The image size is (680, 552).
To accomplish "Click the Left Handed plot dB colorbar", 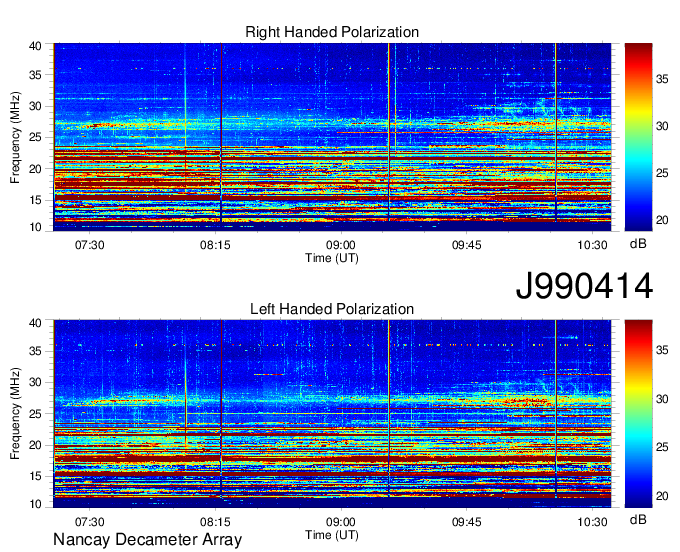I will pos(638,414).
